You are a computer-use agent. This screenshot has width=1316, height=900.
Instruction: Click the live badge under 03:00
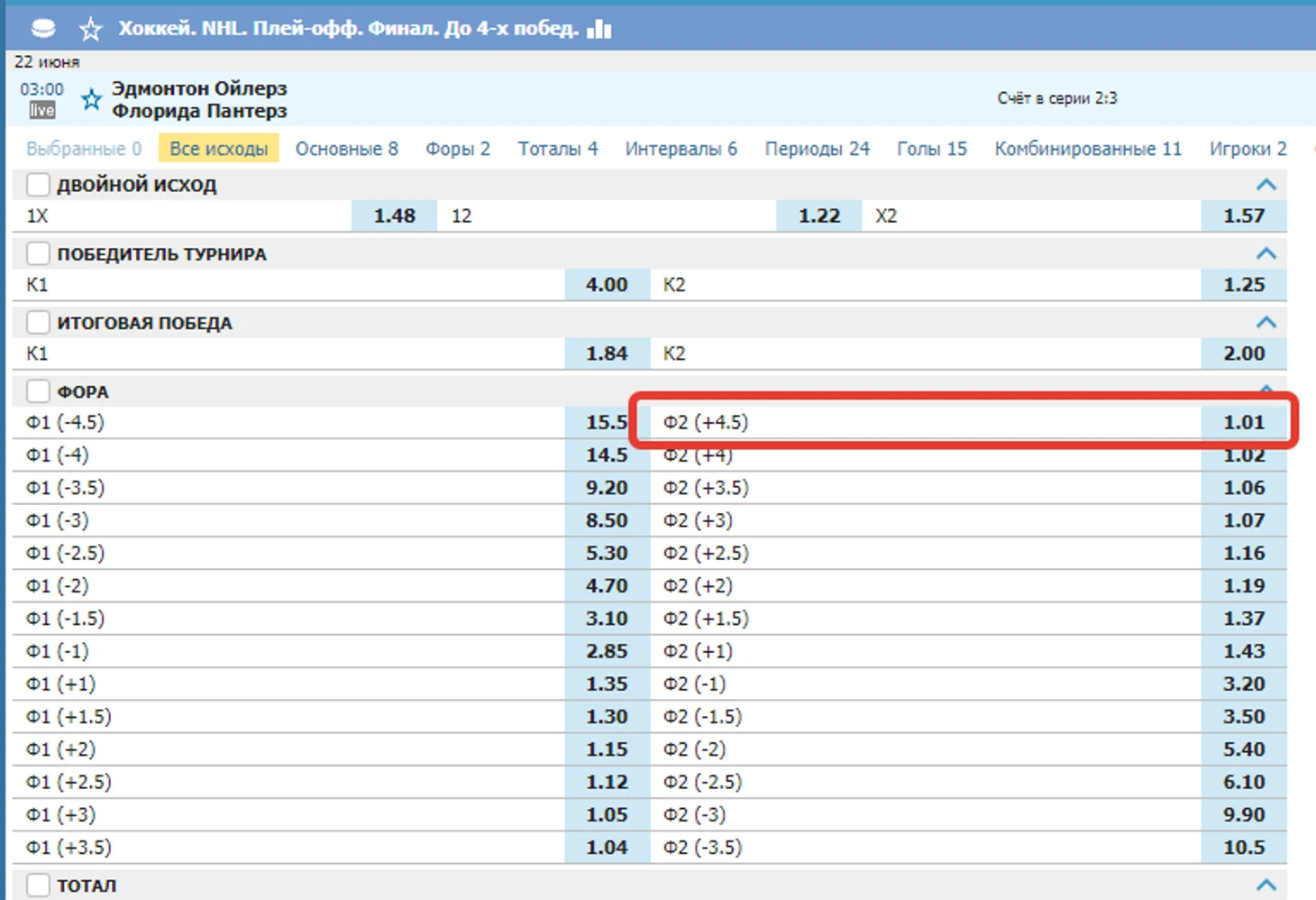tap(42, 110)
